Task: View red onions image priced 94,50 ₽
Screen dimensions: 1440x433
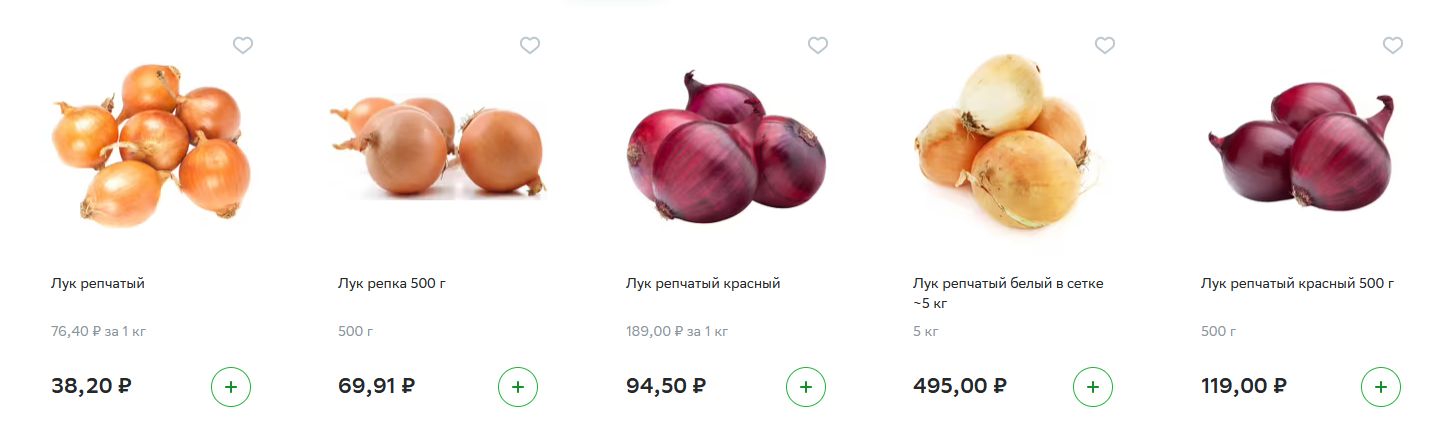Action: pos(726,147)
